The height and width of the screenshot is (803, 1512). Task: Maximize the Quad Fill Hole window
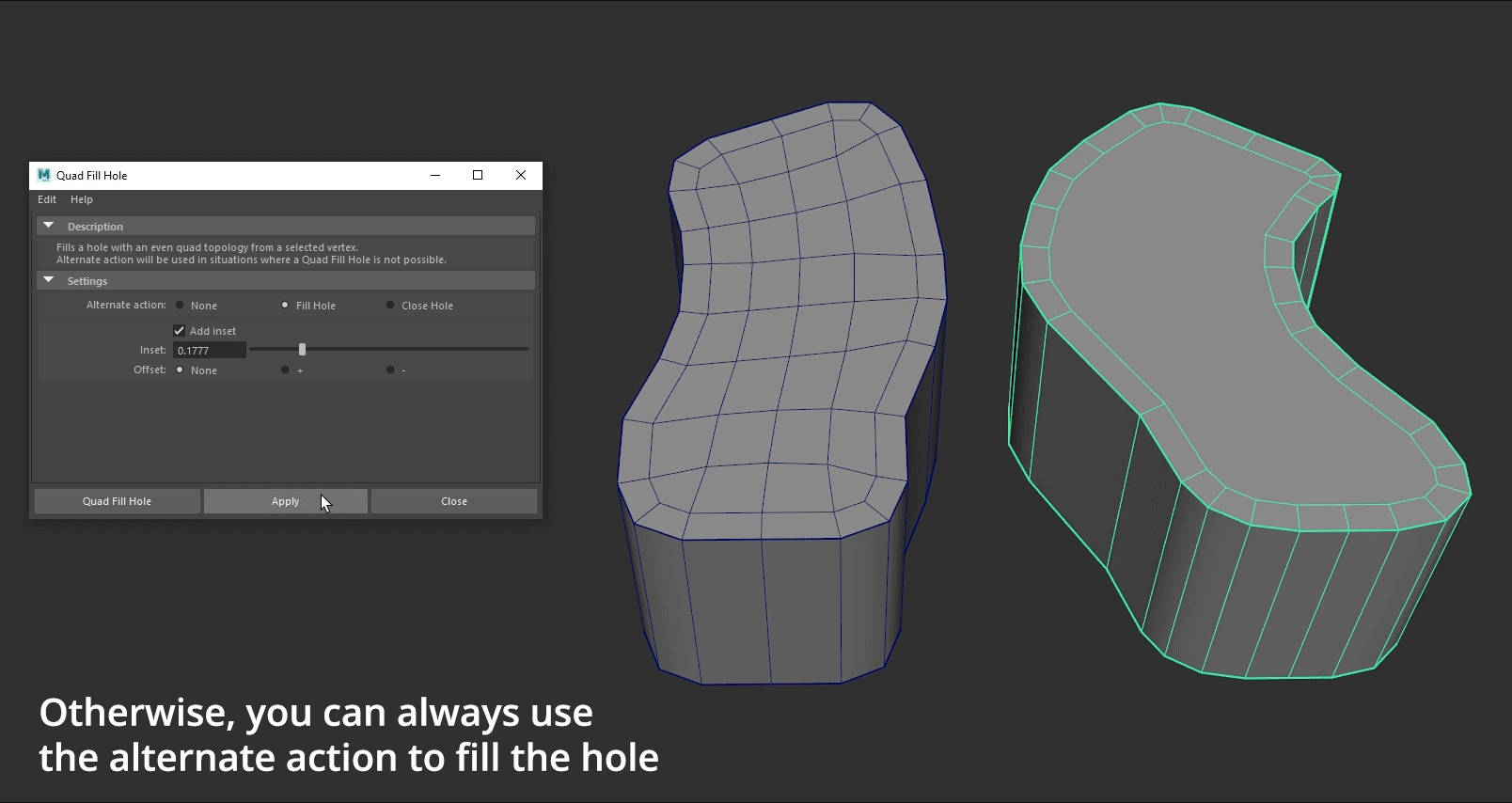(x=478, y=175)
